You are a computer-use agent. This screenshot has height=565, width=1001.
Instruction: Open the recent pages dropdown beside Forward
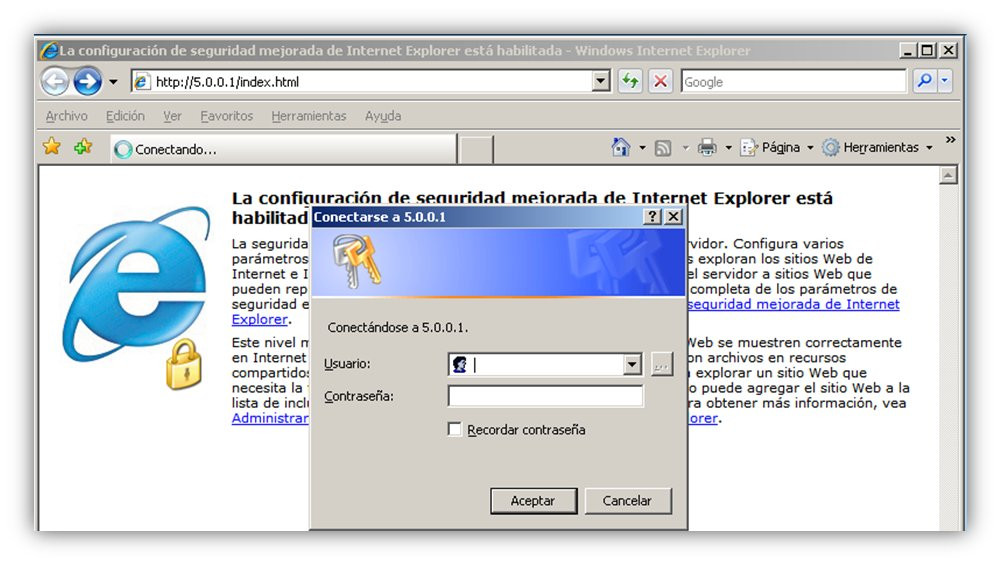[113, 82]
